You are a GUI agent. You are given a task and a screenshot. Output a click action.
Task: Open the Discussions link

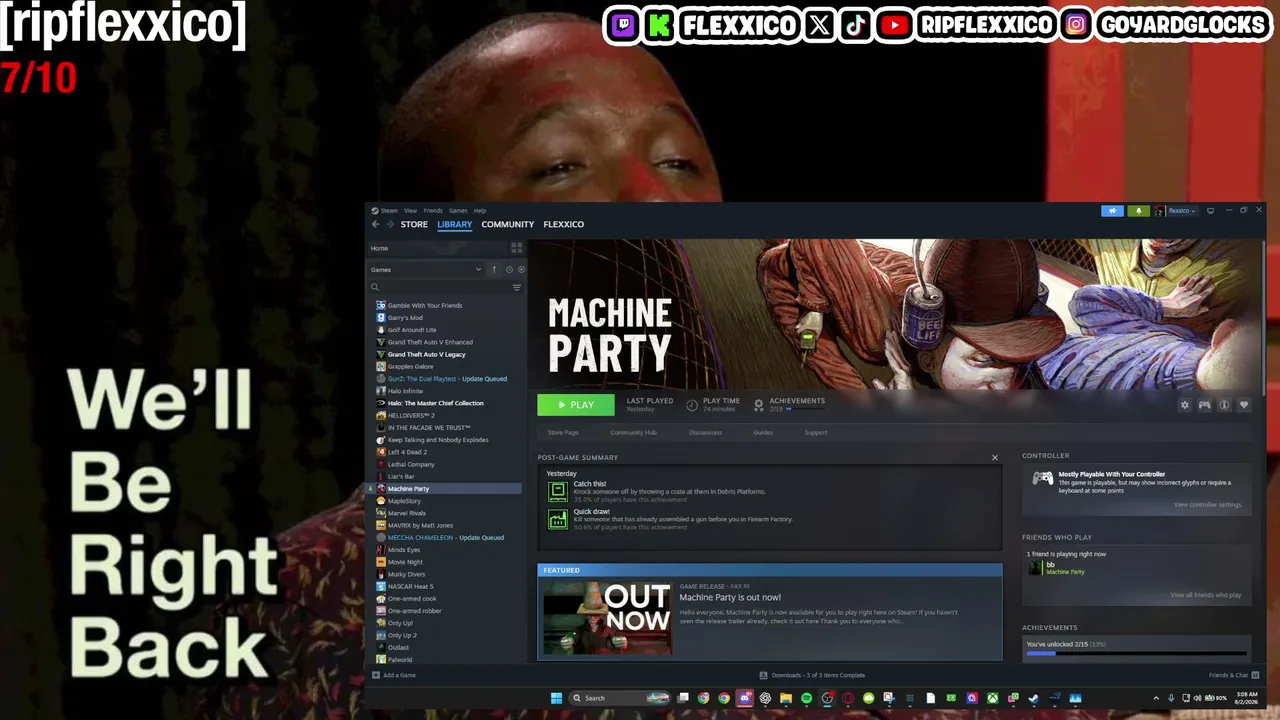pyautogui.click(x=705, y=432)
